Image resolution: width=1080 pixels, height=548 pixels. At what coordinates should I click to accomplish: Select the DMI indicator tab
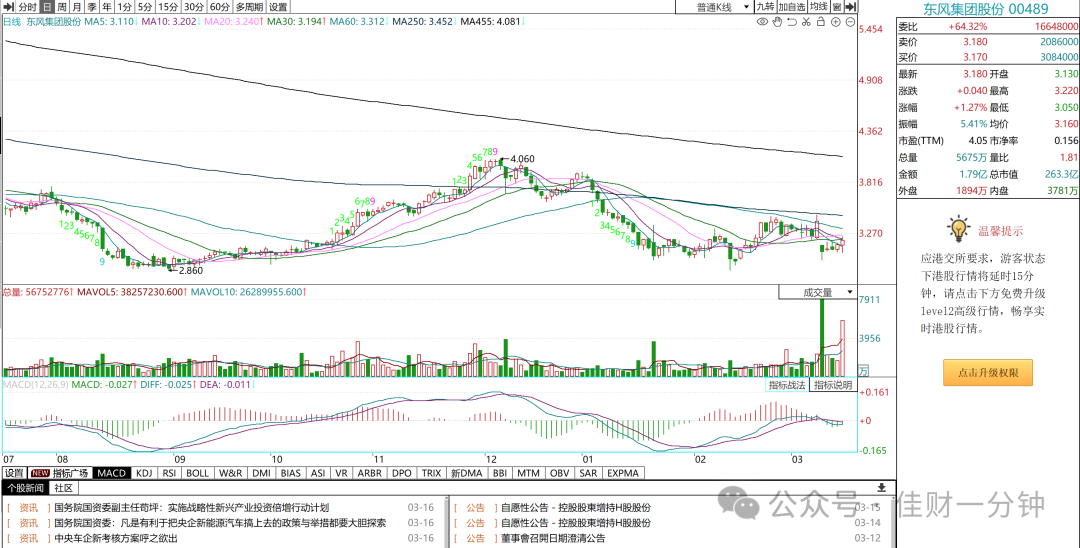pyautogui.click(x=262, y=474)
